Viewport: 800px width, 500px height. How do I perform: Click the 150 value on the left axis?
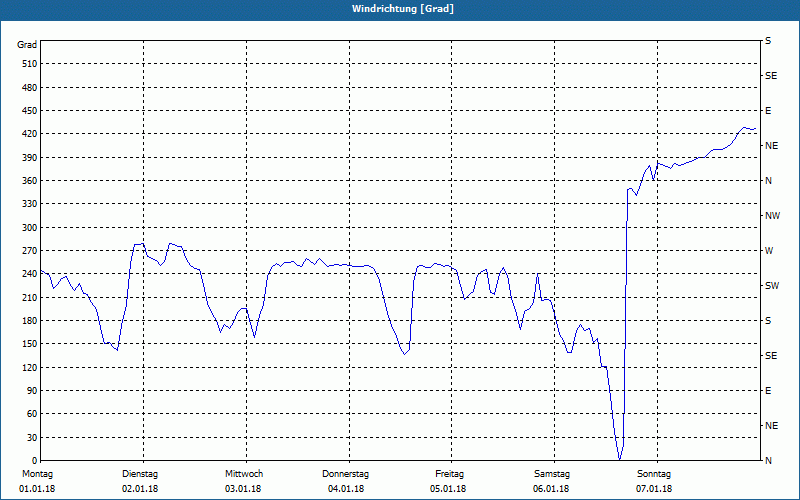tap(29, 344)
